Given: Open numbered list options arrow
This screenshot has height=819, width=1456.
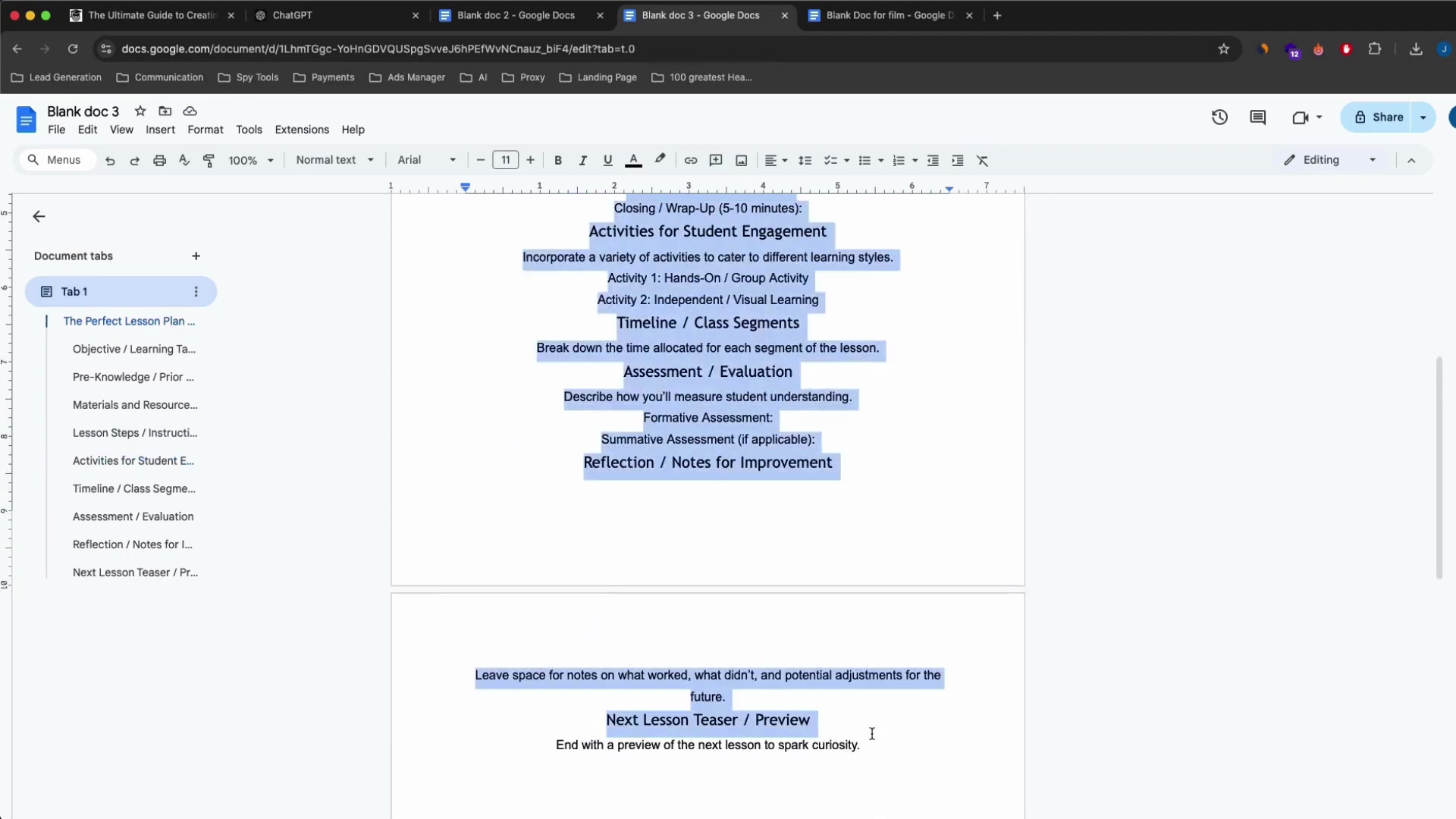Looking at the screenshot, I should click(x=915, y=161).
